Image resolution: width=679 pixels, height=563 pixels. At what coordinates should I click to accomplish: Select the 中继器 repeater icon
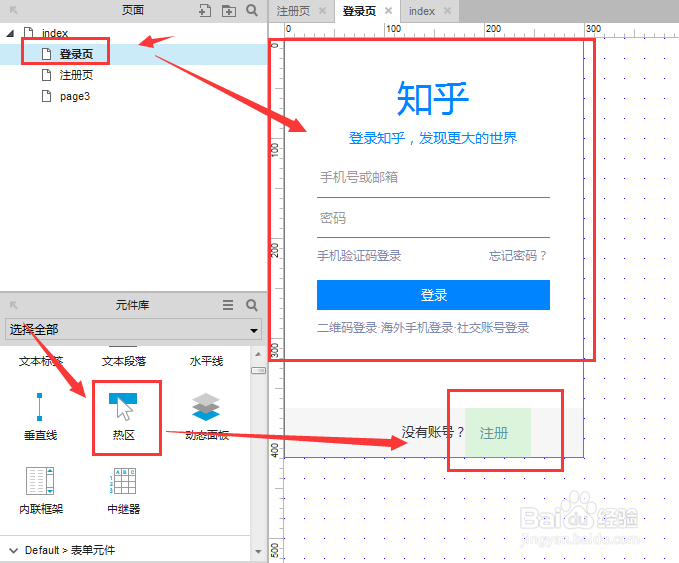coord(123,481)
